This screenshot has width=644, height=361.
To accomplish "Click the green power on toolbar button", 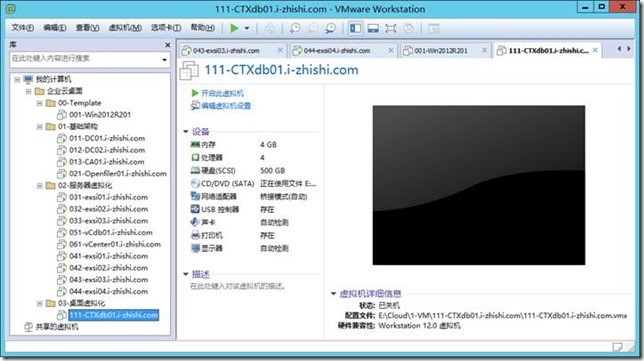I will pos(234,28).
